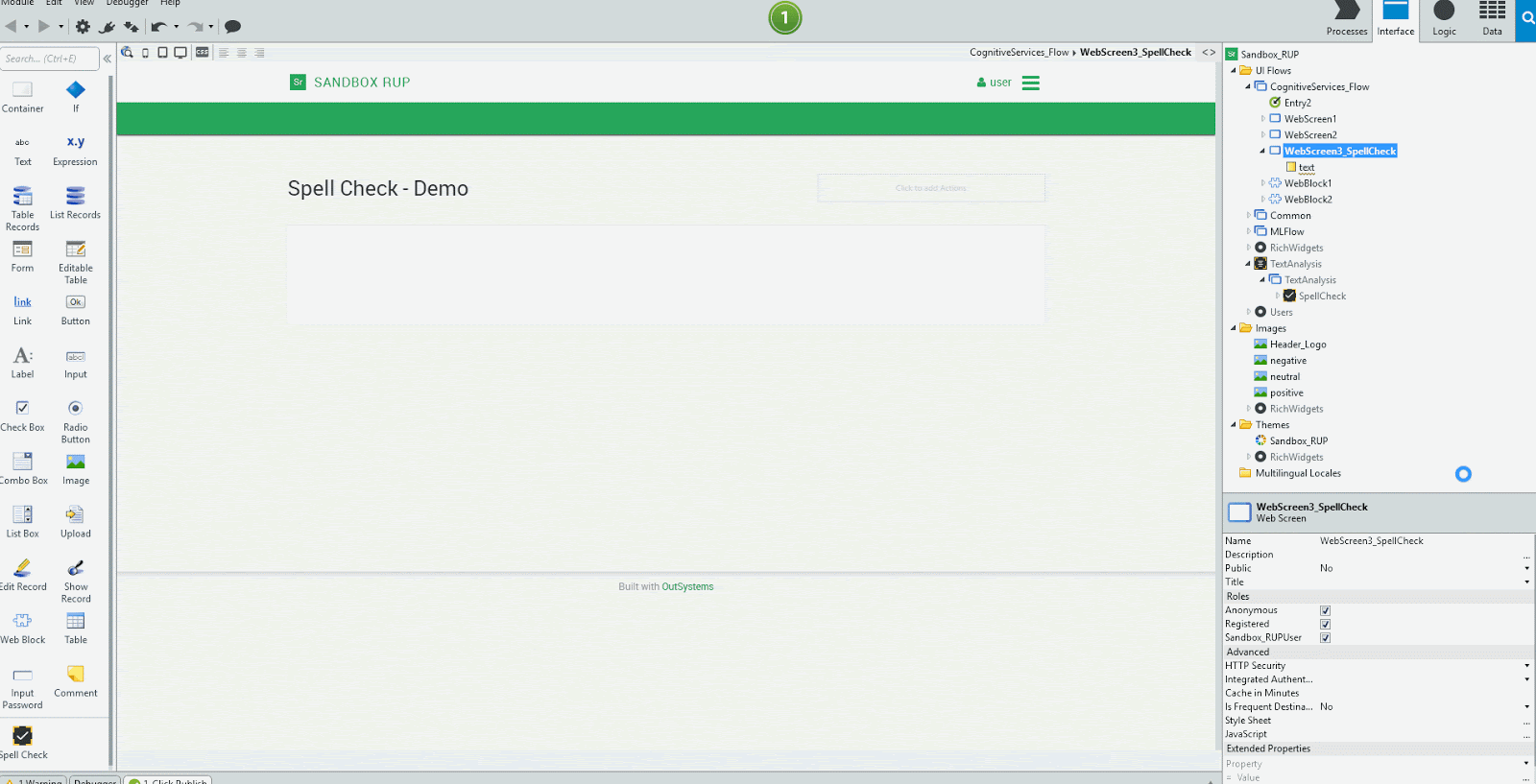The width and height of the screenshot is (1536, 784).
Task: Click the navigate forward arrow in toolbar
Action: click(x=44, y=27)
